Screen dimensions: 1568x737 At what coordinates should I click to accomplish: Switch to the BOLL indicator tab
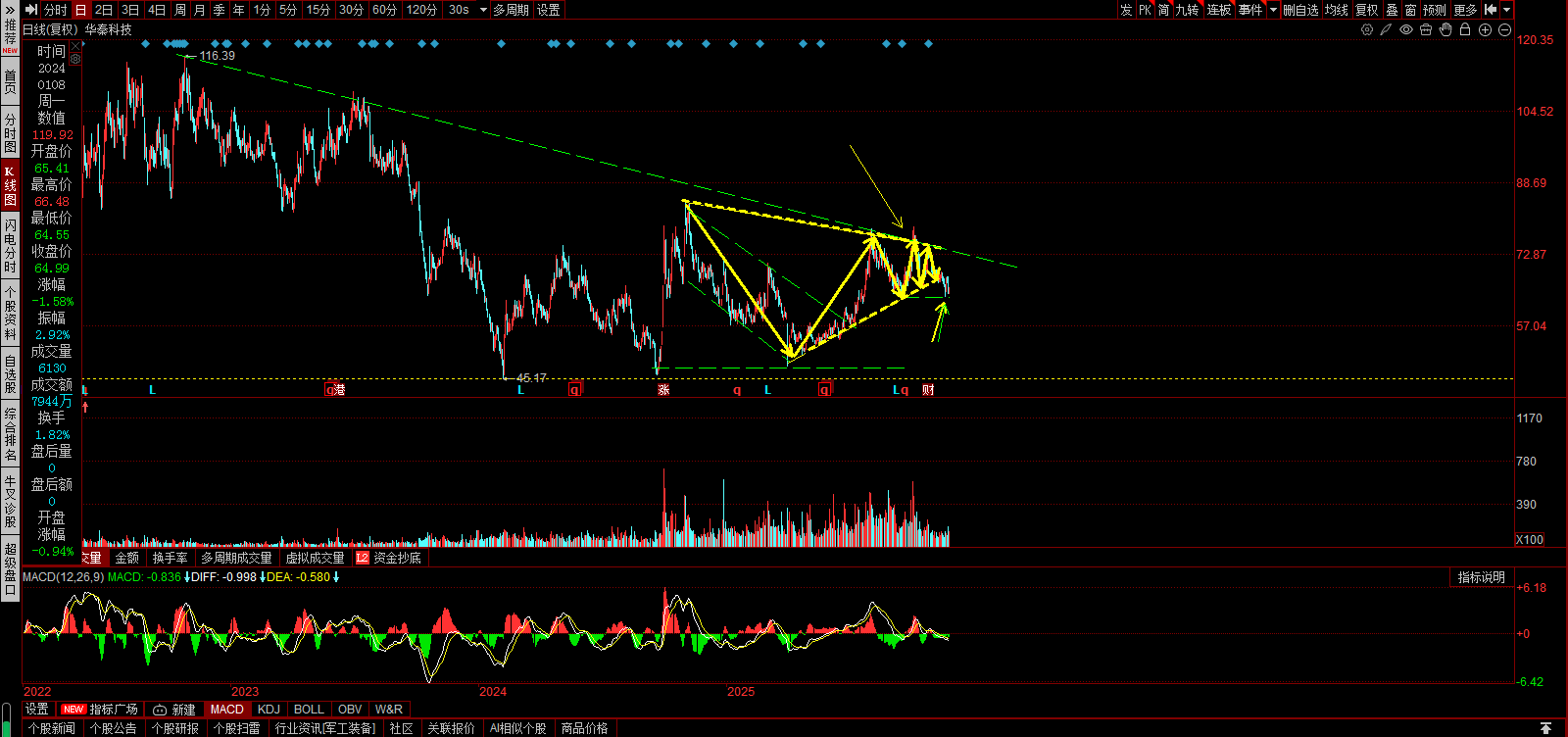(x=309, y=710)
